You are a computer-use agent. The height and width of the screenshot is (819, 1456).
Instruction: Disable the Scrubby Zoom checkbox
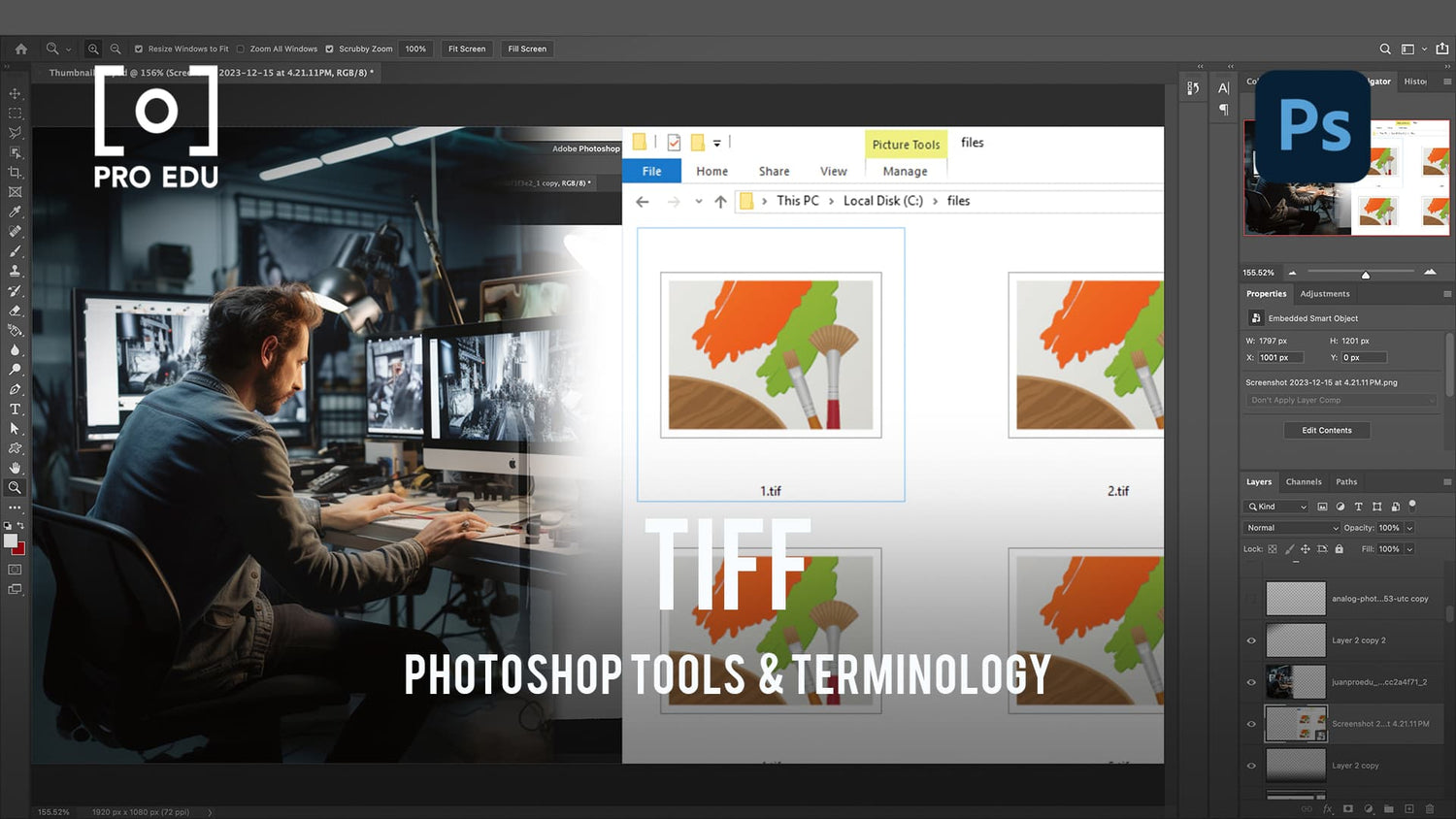click(330, 49)
